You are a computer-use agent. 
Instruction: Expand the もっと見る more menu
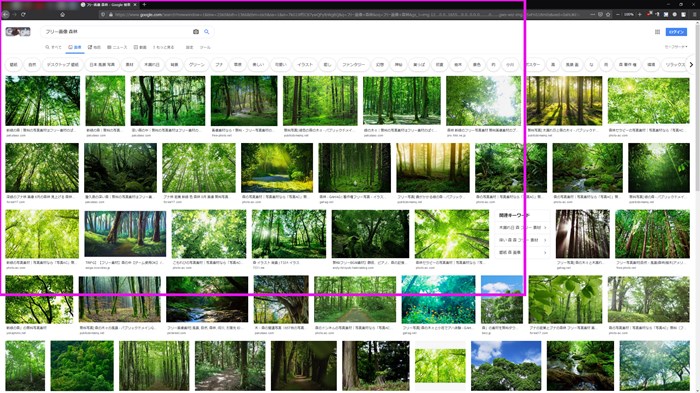point(163,47)
